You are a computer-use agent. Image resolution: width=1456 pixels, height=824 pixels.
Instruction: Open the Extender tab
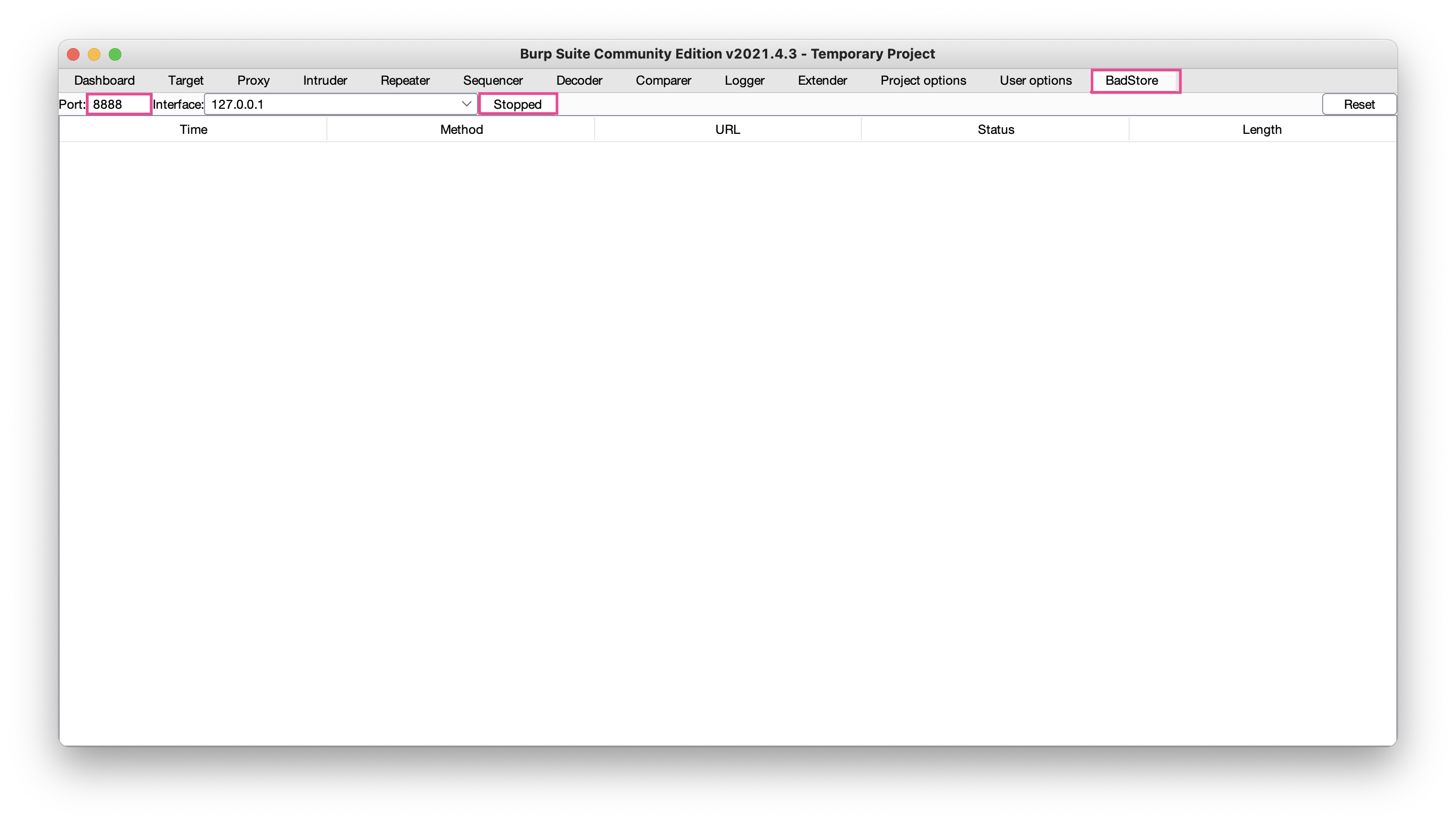(822, 81)
